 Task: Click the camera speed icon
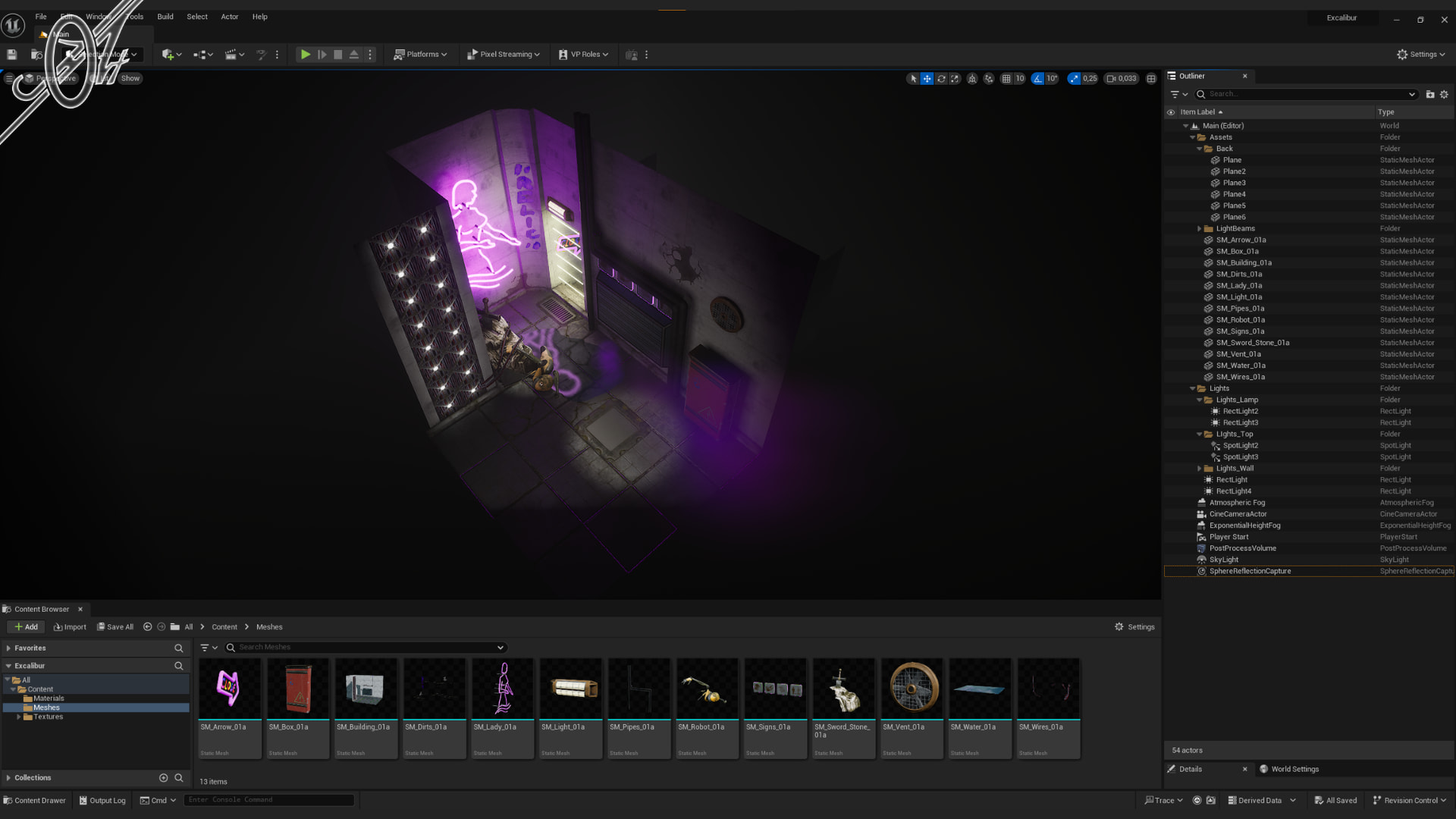[1121, 78]
